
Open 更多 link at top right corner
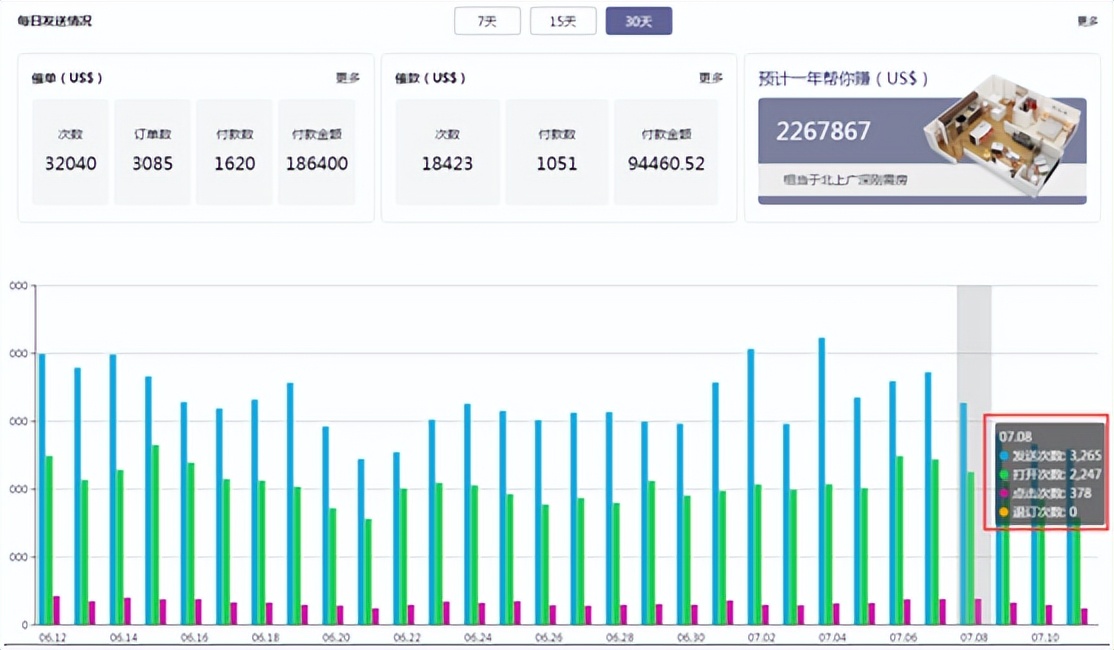click(x=1087, y=21)
